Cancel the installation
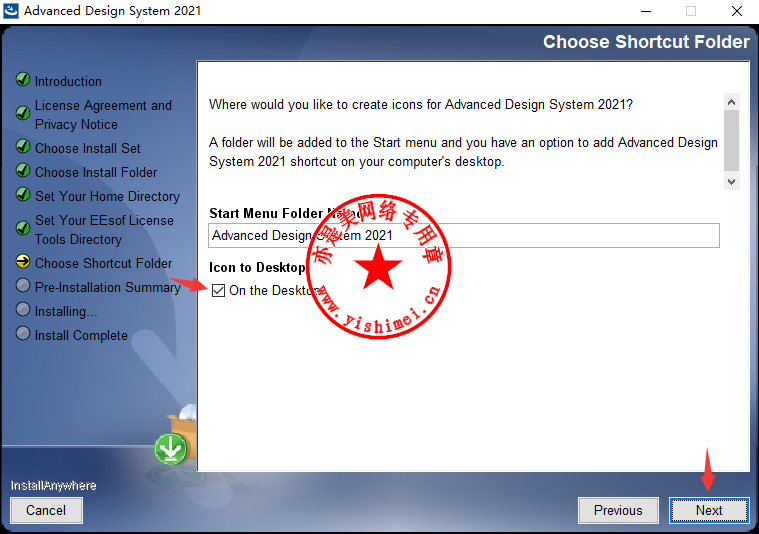This screenshot has width=759, height=534. [x=46, y=510]
